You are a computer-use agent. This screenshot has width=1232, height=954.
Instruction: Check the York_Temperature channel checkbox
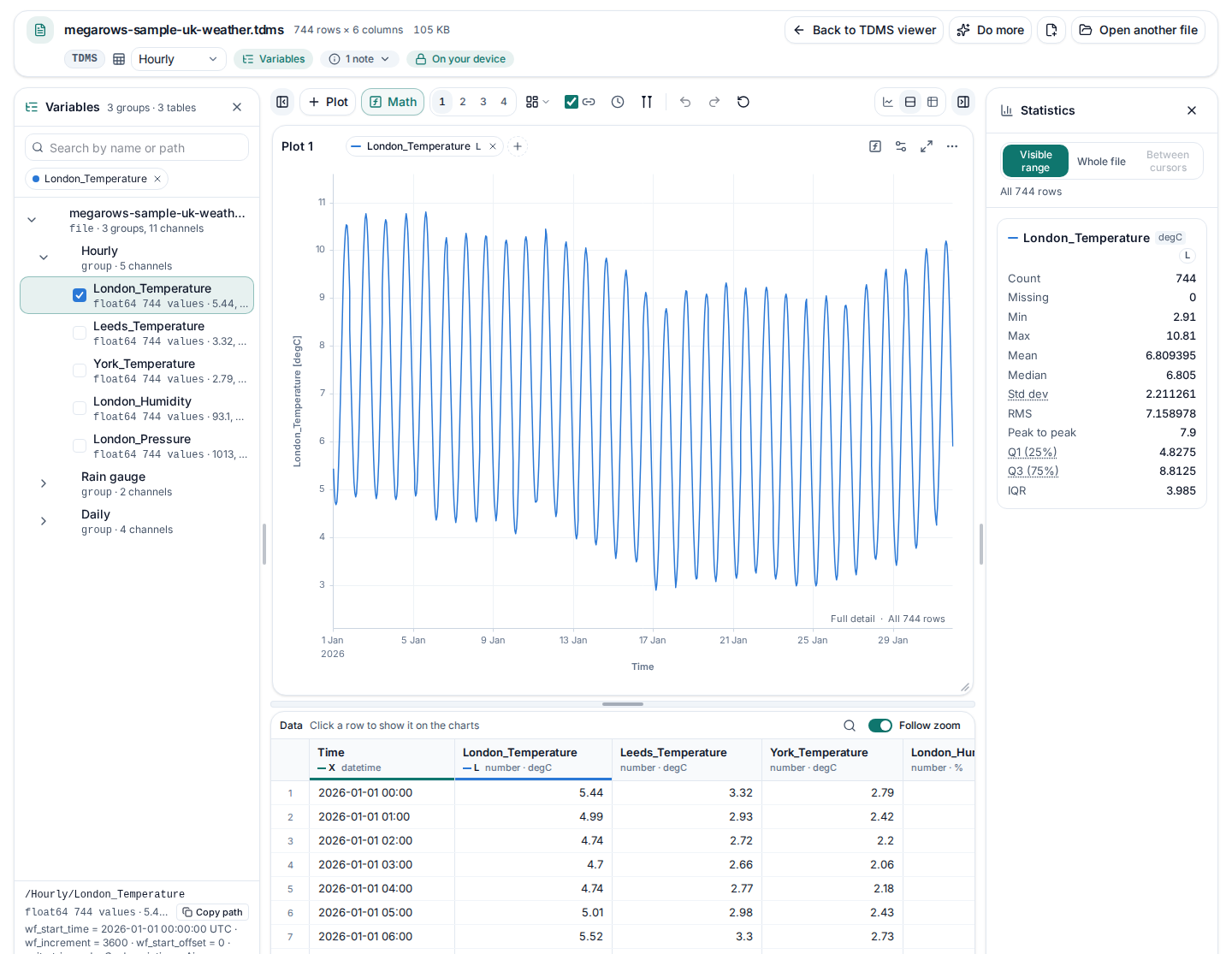click(x=80, y=370)
